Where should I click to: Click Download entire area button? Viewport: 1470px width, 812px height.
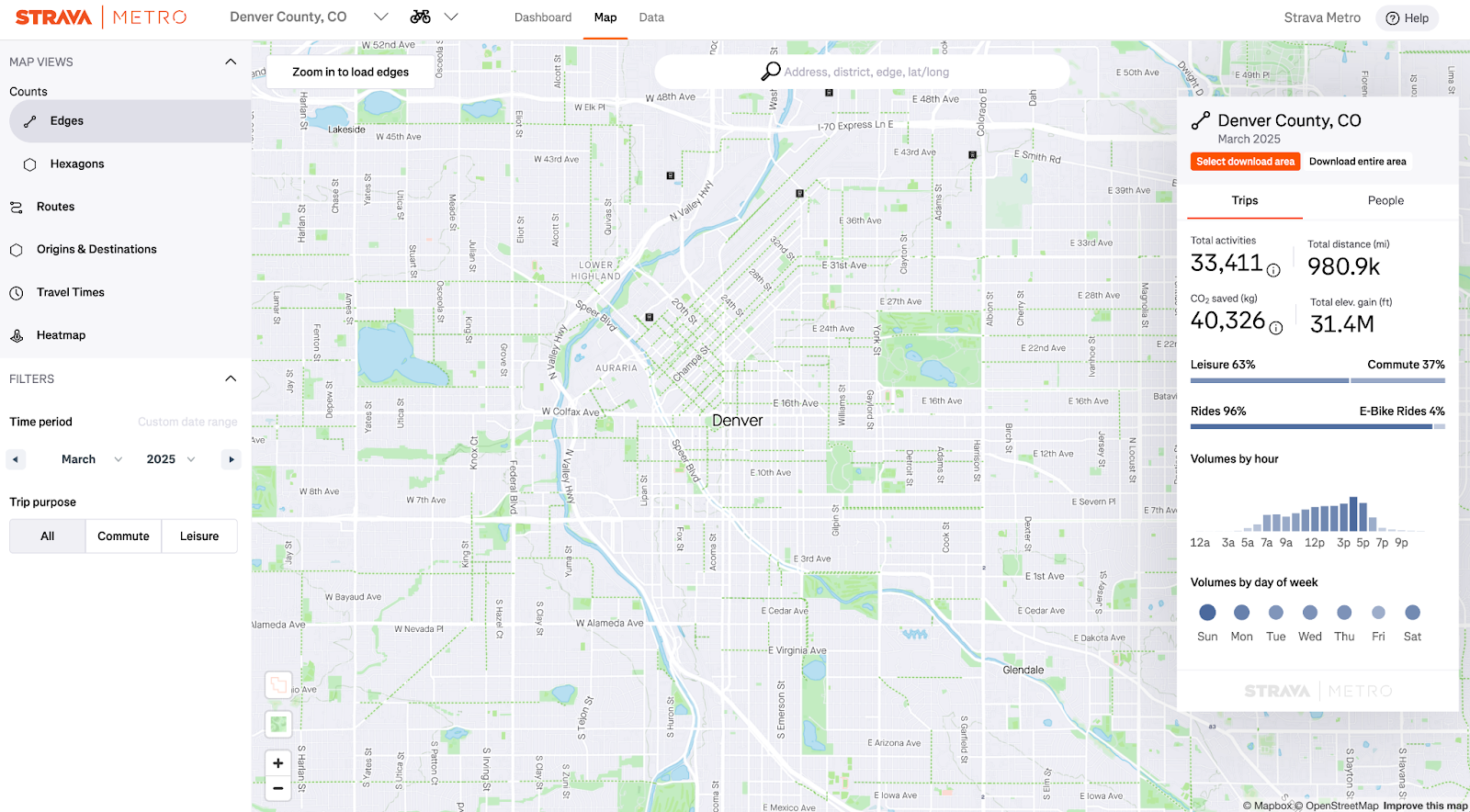(x=1357, y=162)
